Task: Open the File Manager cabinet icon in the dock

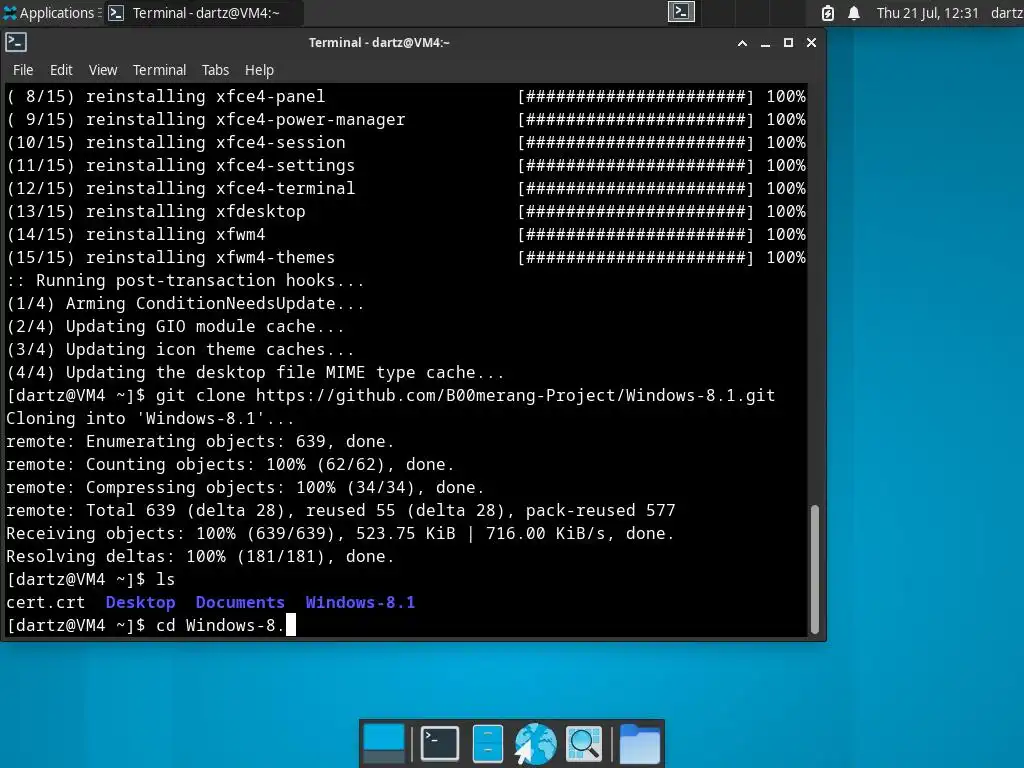Action: [487, 743]
